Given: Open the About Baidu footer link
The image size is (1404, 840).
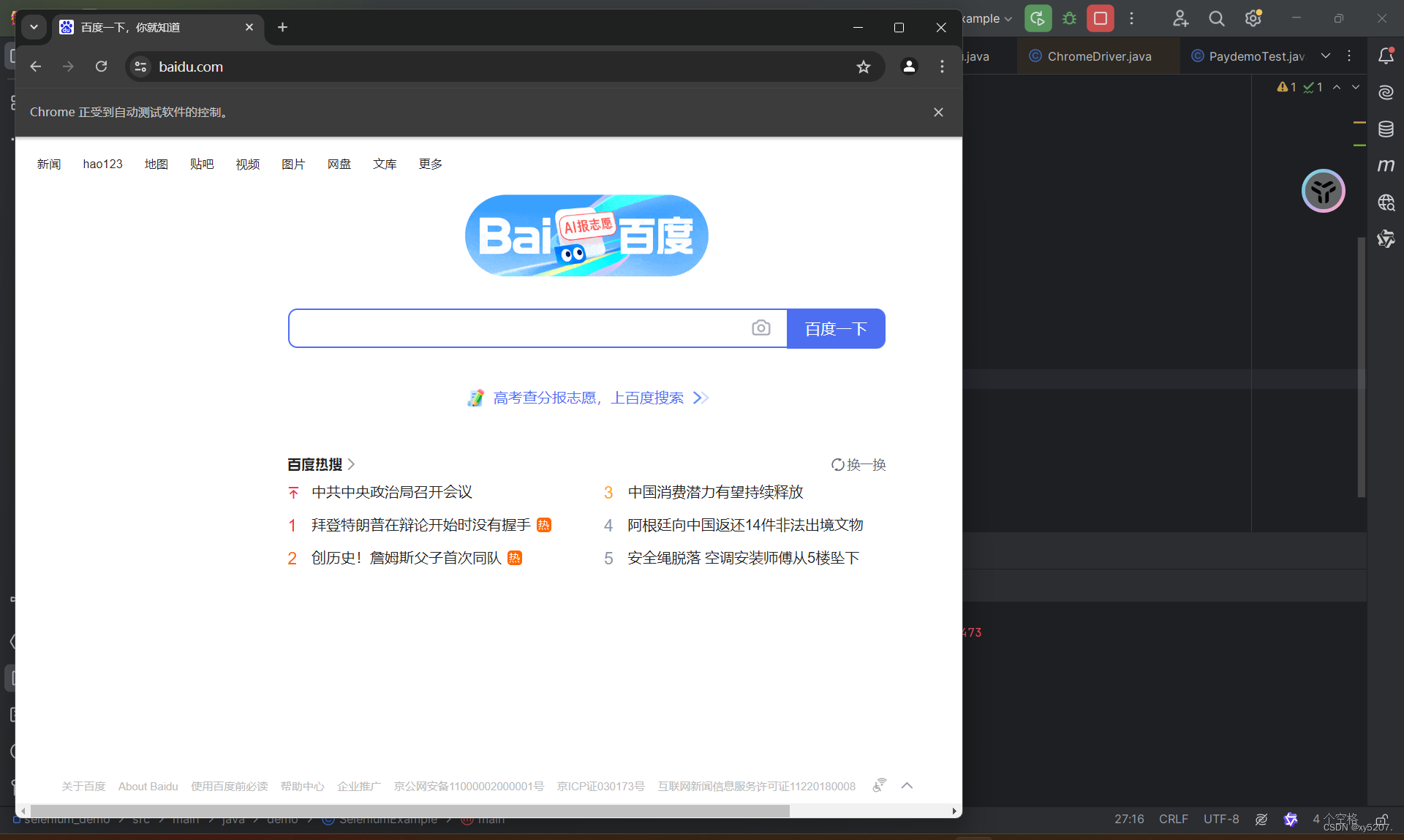Looking at the screenshot, I should 148,786.
